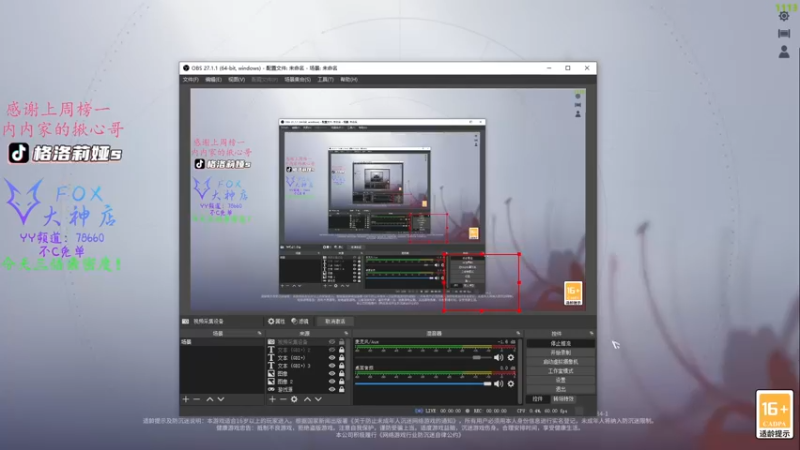Open the 帮助(H) menu

pyautogui.click(x=349, y=80)
